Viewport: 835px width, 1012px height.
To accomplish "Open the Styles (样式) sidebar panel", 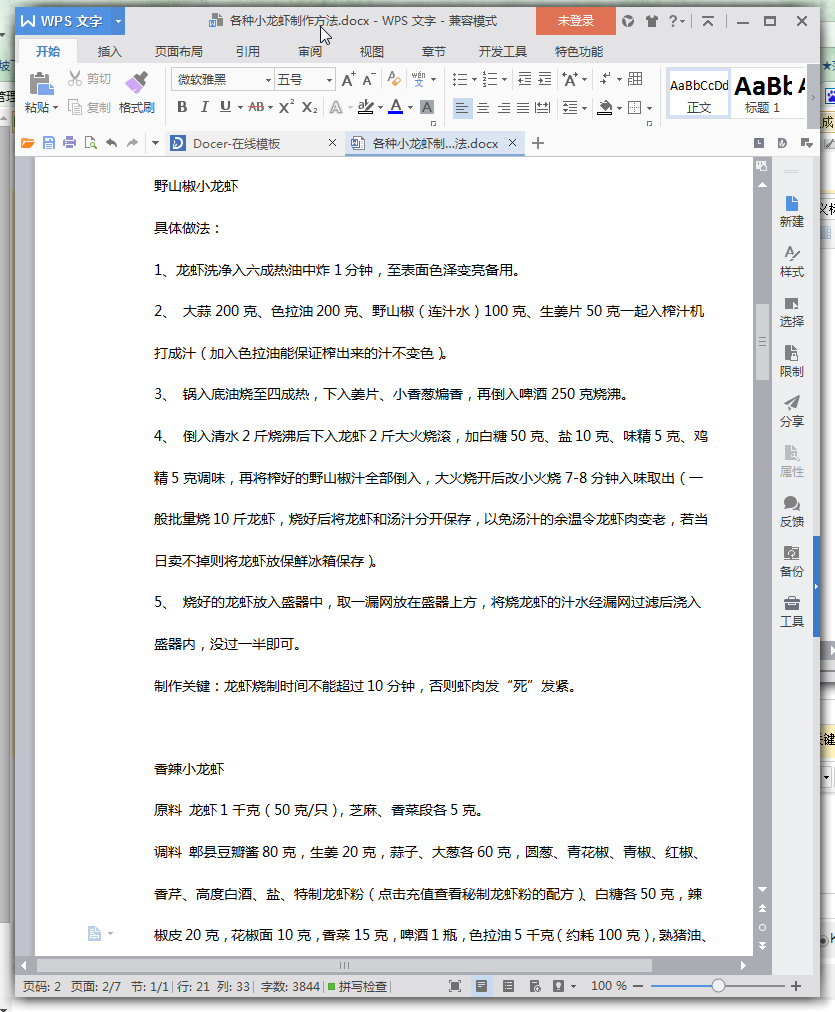I will (792, 261).
